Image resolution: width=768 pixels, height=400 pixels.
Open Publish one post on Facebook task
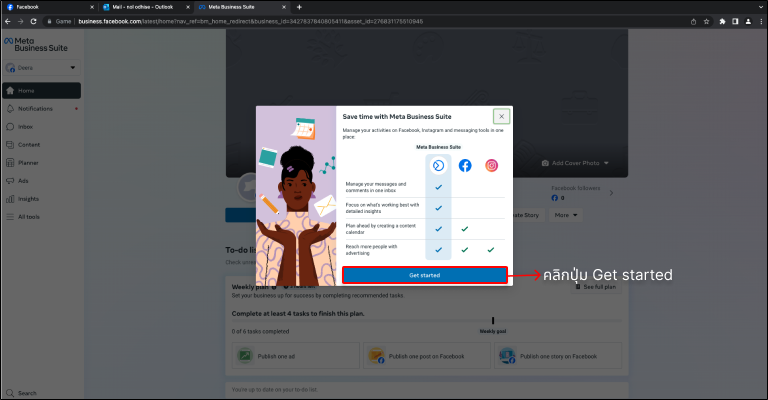click(427, 356)
